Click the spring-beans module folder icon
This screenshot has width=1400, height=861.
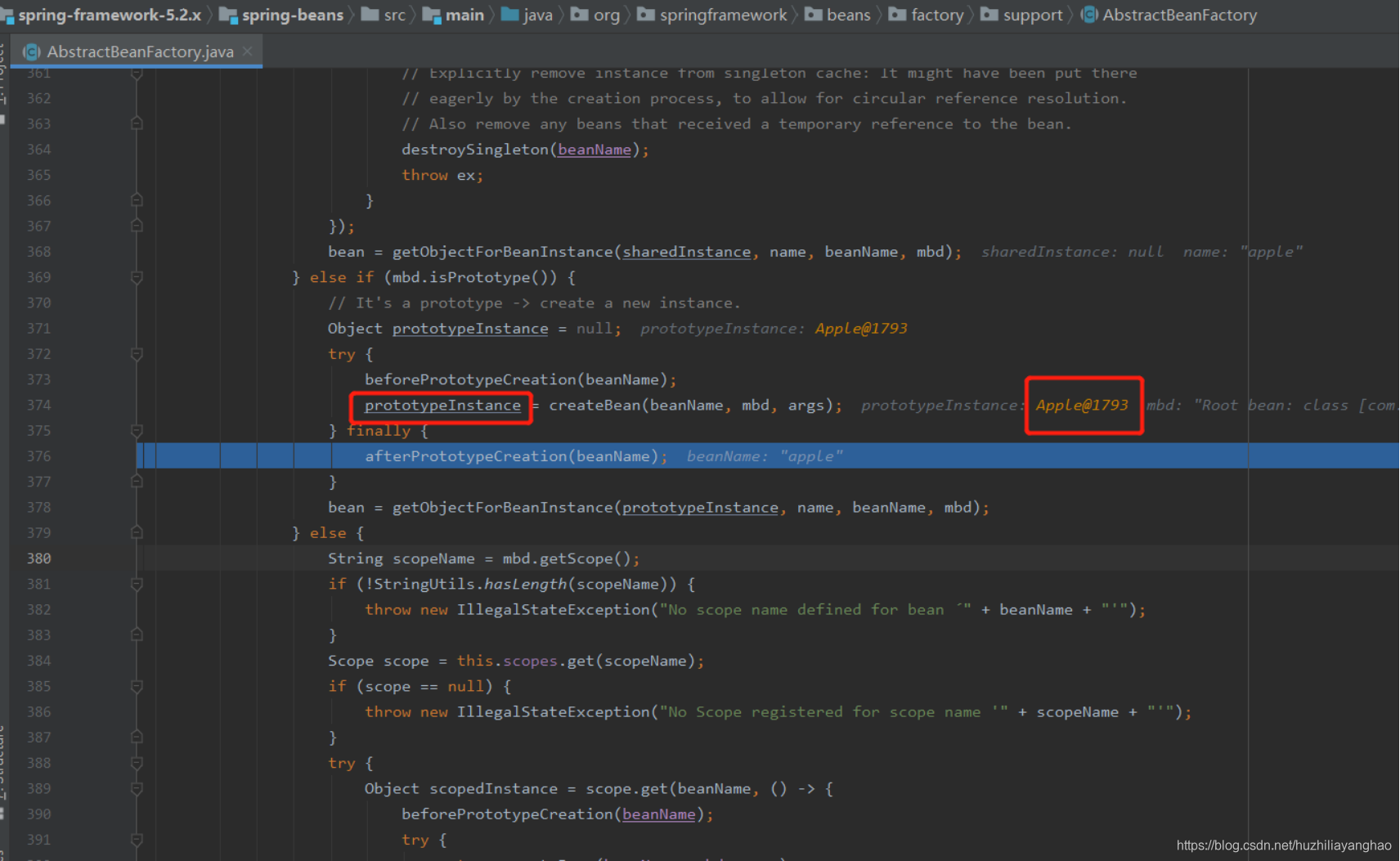[x=228, y=15]
